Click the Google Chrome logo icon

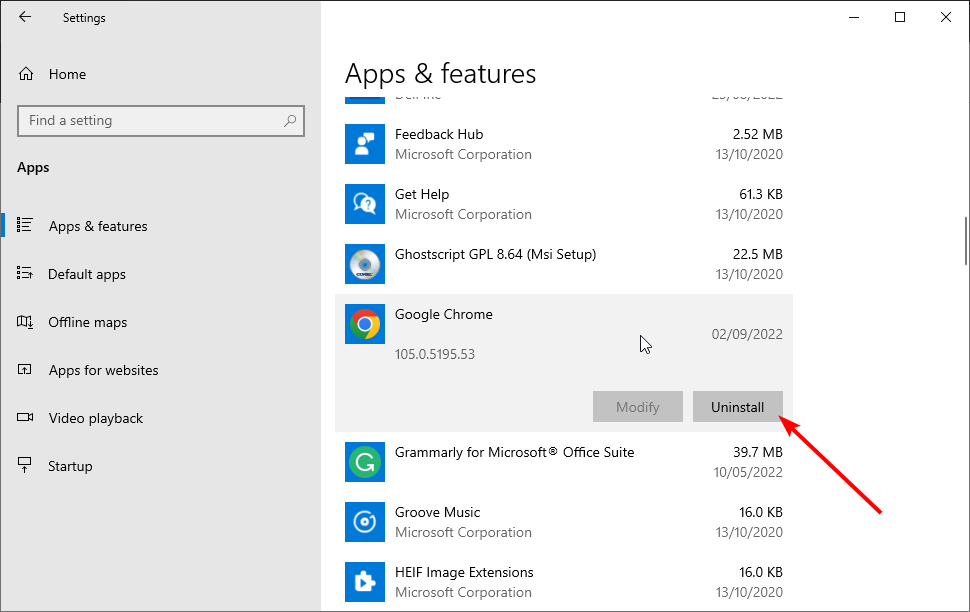[x=365, y=324]
